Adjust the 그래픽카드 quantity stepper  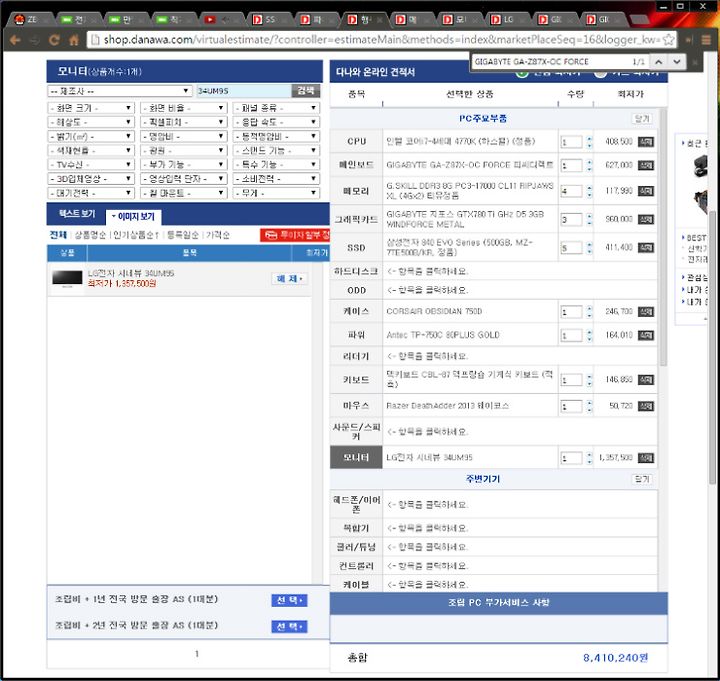590,219
